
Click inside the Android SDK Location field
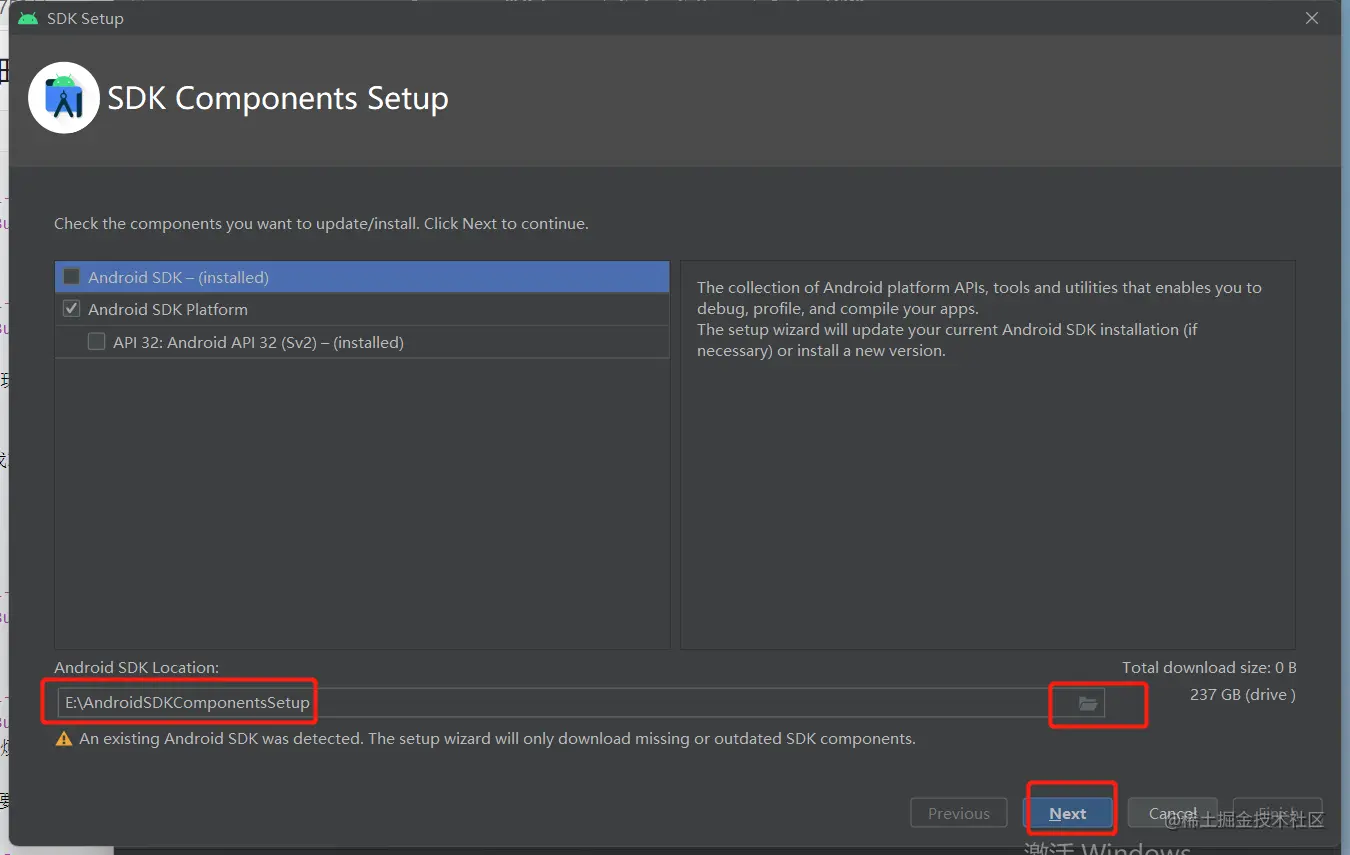(400, 702)
